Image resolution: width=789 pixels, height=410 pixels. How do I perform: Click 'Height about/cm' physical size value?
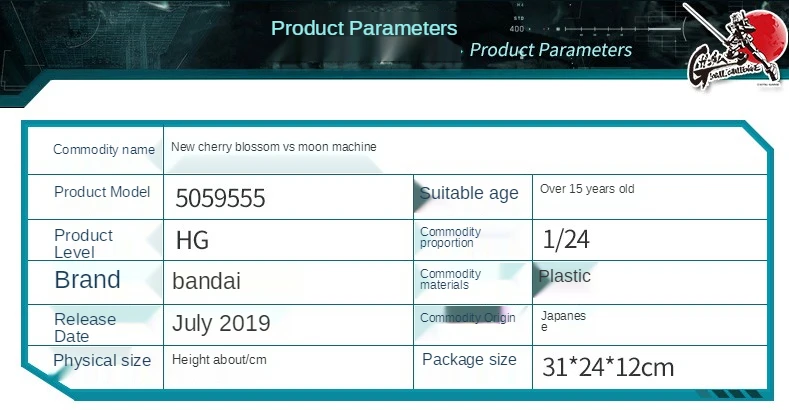[x=219, y=360]
